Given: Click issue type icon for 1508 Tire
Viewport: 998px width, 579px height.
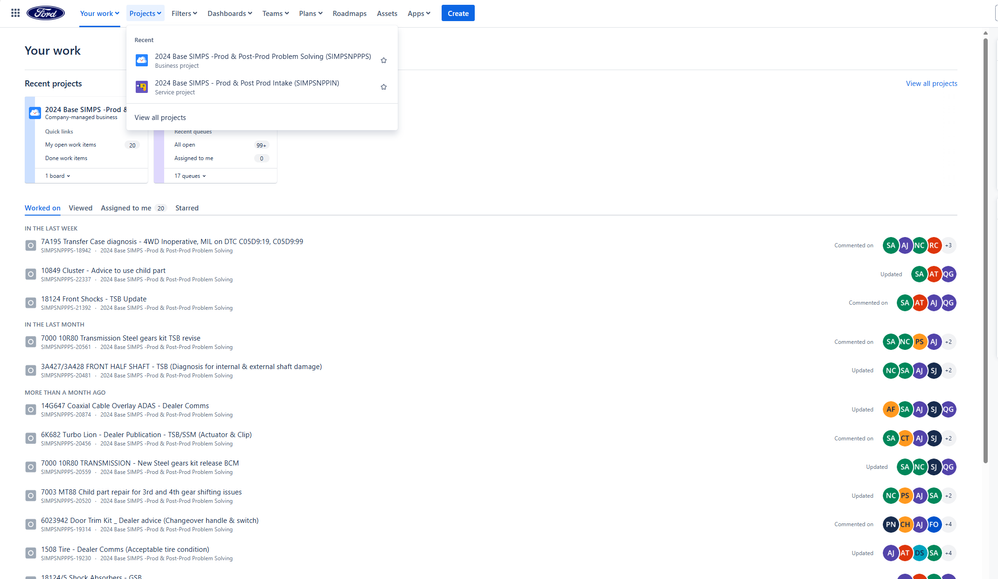Looking at the screenshot, I should pyautogui.click(x=31, y=554).
